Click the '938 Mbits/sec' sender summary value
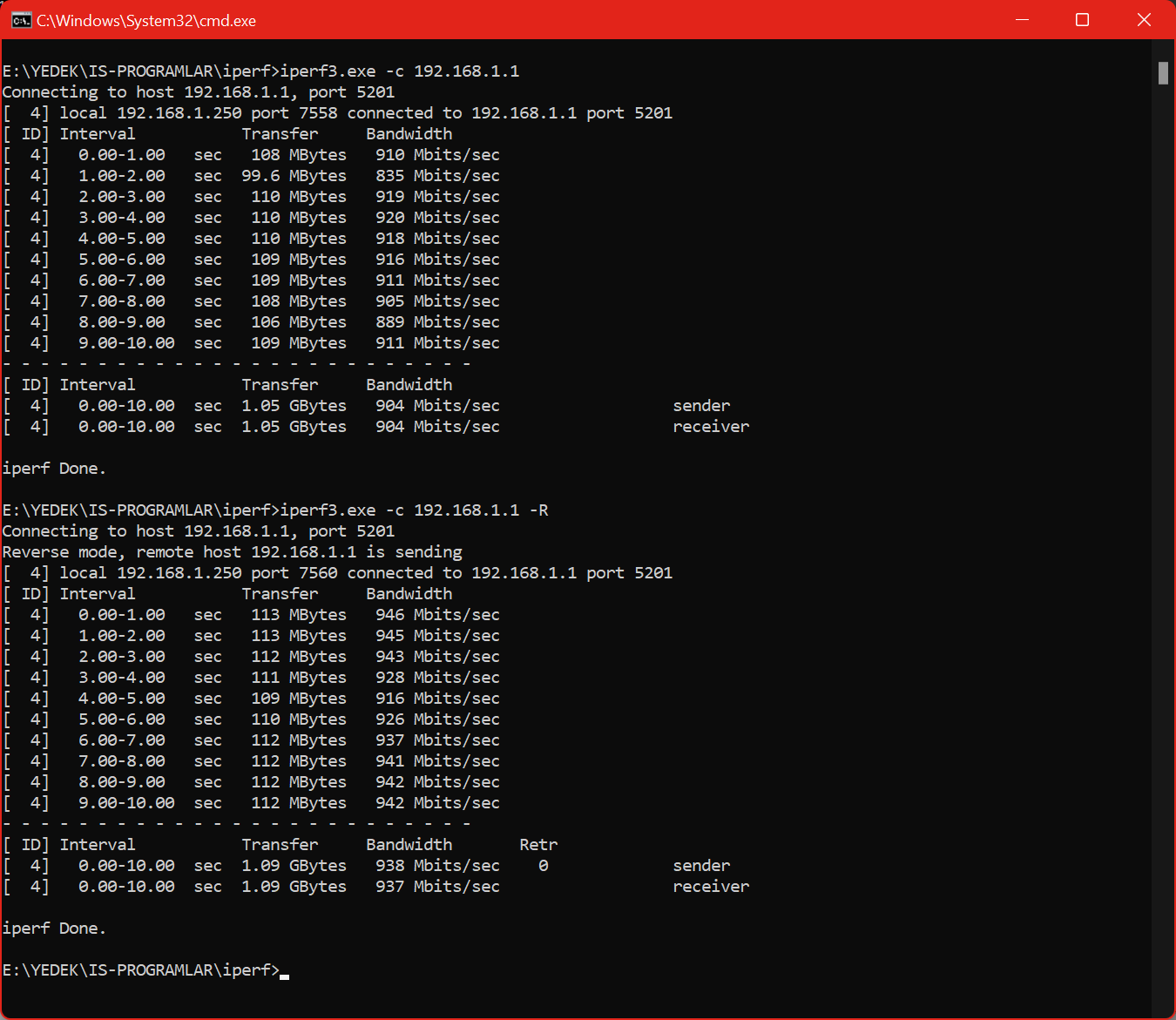1176x1020 pixels. coord(438,866)
